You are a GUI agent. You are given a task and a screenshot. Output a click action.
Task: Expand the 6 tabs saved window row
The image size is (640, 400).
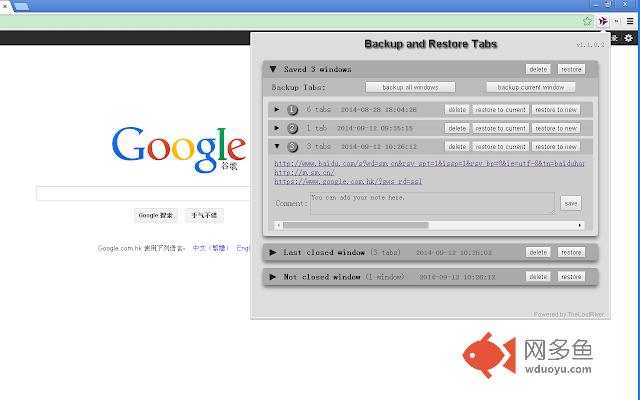tap(277, 109)
